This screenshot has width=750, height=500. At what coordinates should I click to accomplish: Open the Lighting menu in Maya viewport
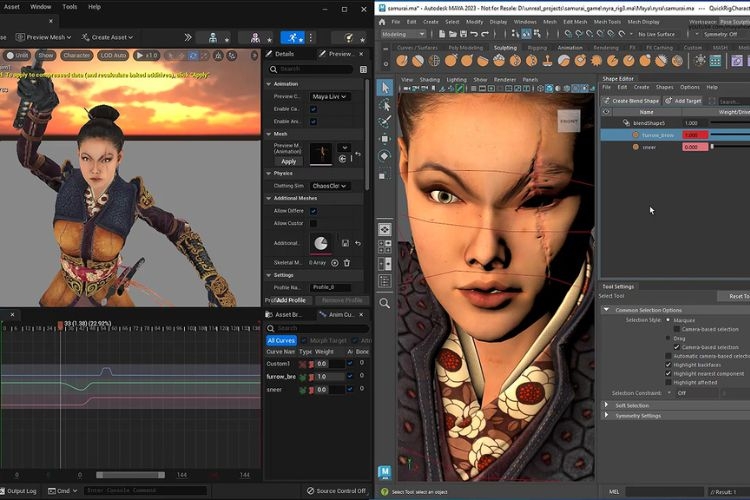click(456, 79)
